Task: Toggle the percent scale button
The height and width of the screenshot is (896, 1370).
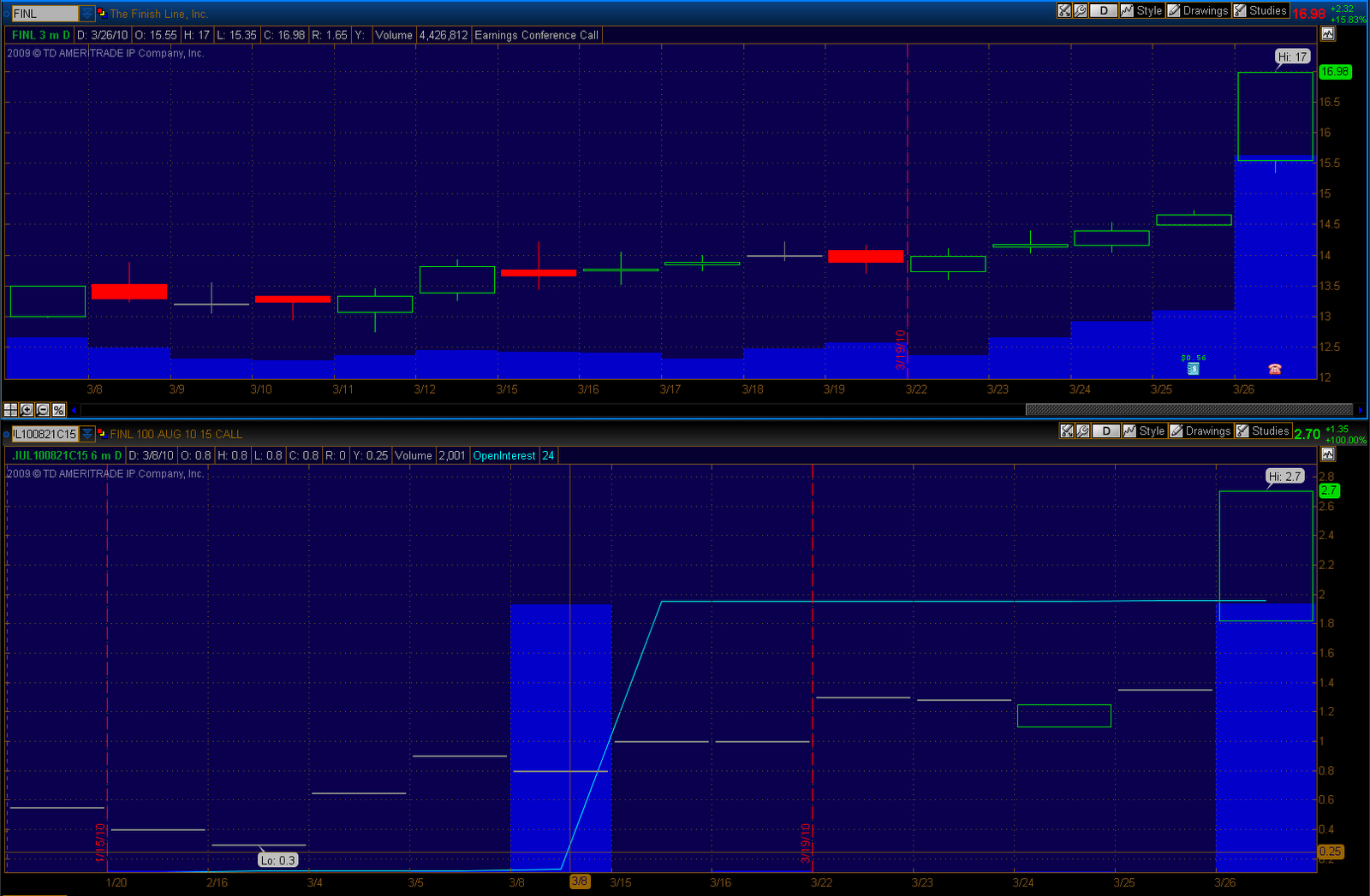Action: click(58, 410)
